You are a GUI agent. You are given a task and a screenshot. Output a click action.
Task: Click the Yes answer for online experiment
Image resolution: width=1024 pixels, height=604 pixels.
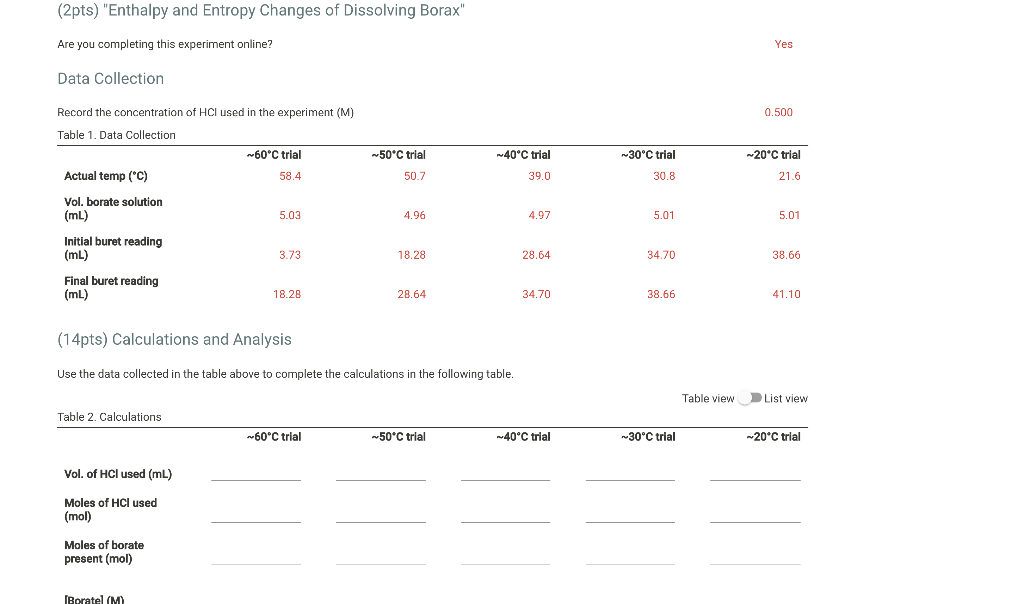(783, 44)
